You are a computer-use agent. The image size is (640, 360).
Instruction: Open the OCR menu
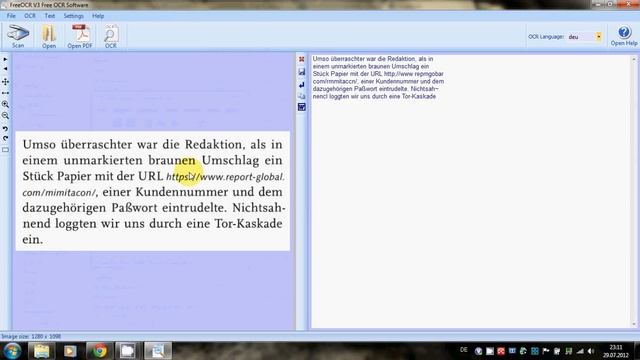point(30,16)
